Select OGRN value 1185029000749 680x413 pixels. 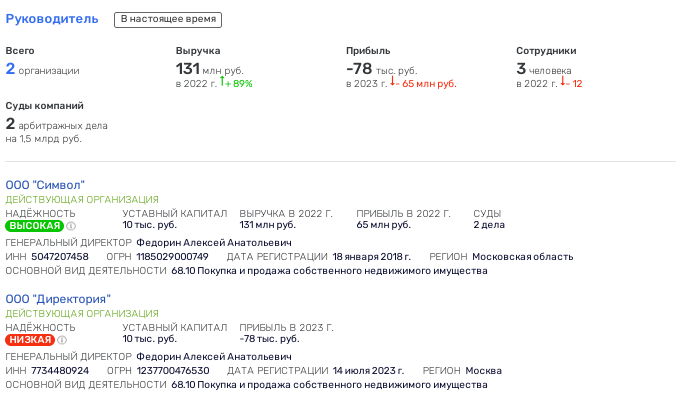173,257
